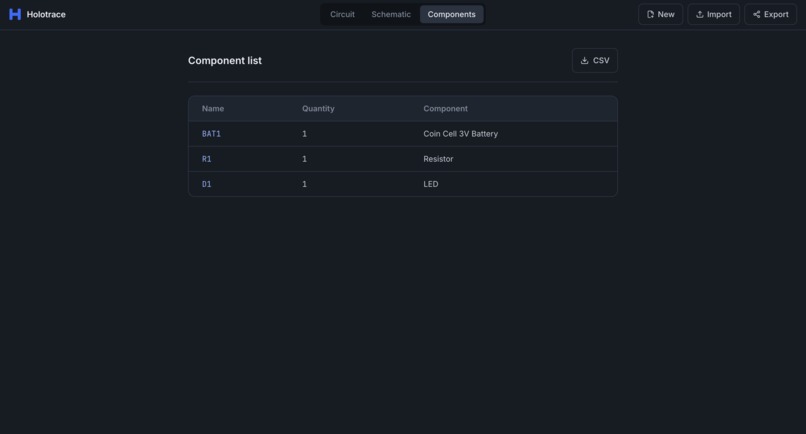Image resolution: width=806 pixels, height=434 pixels.
Task: Click the Name column header
Action: click(x=213, y=108)
